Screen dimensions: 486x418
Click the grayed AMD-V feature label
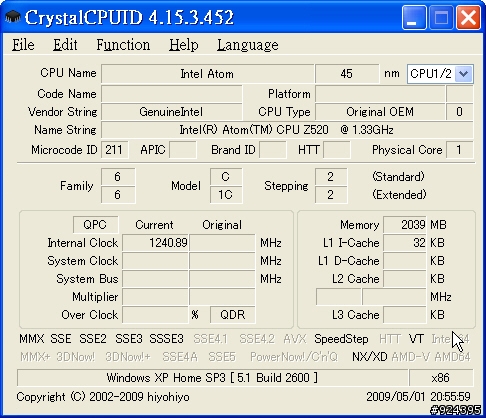coord(410,357)
